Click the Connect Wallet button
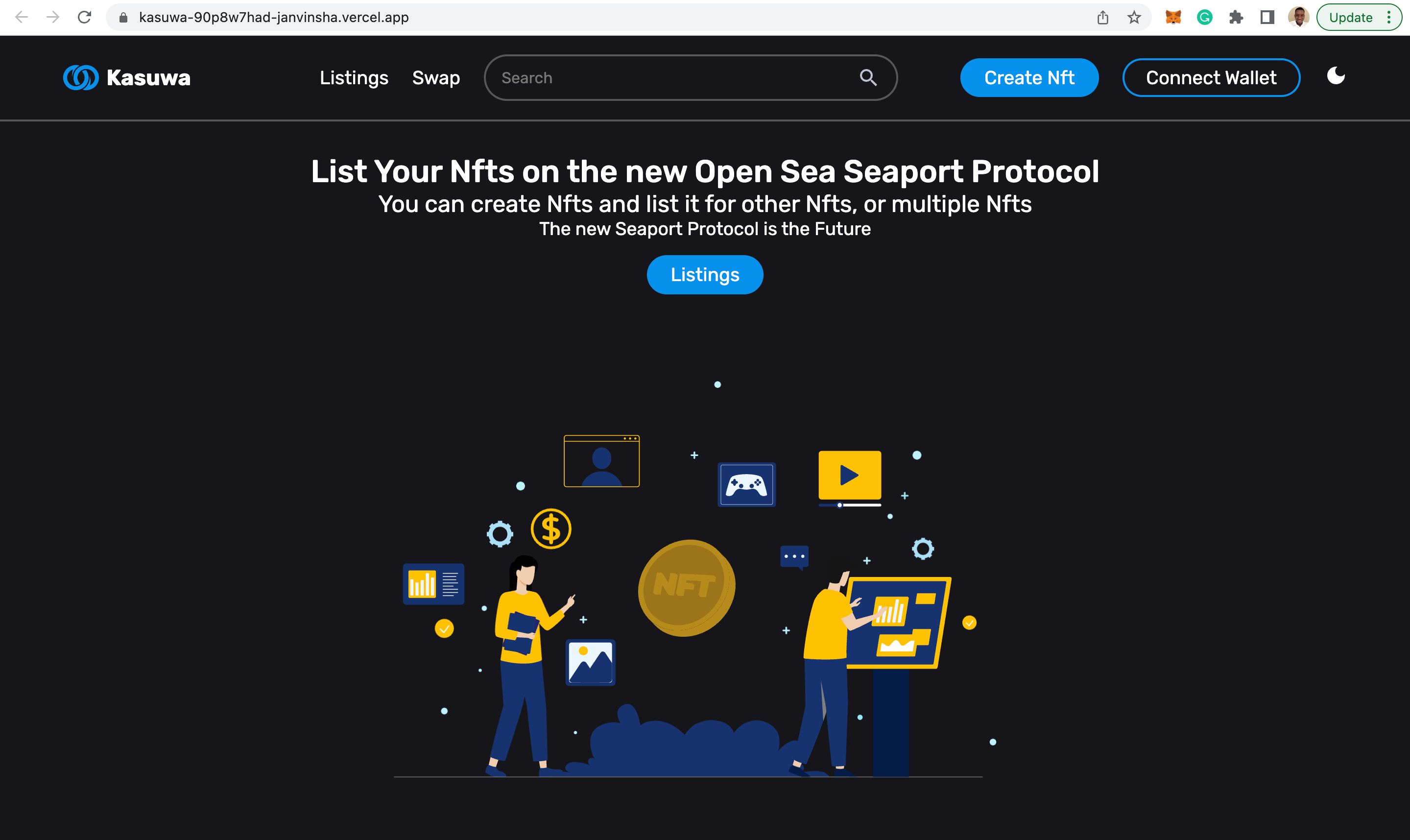Image resolution: width=1410 pixels, height=840 pixels. tap(1210, 77)
